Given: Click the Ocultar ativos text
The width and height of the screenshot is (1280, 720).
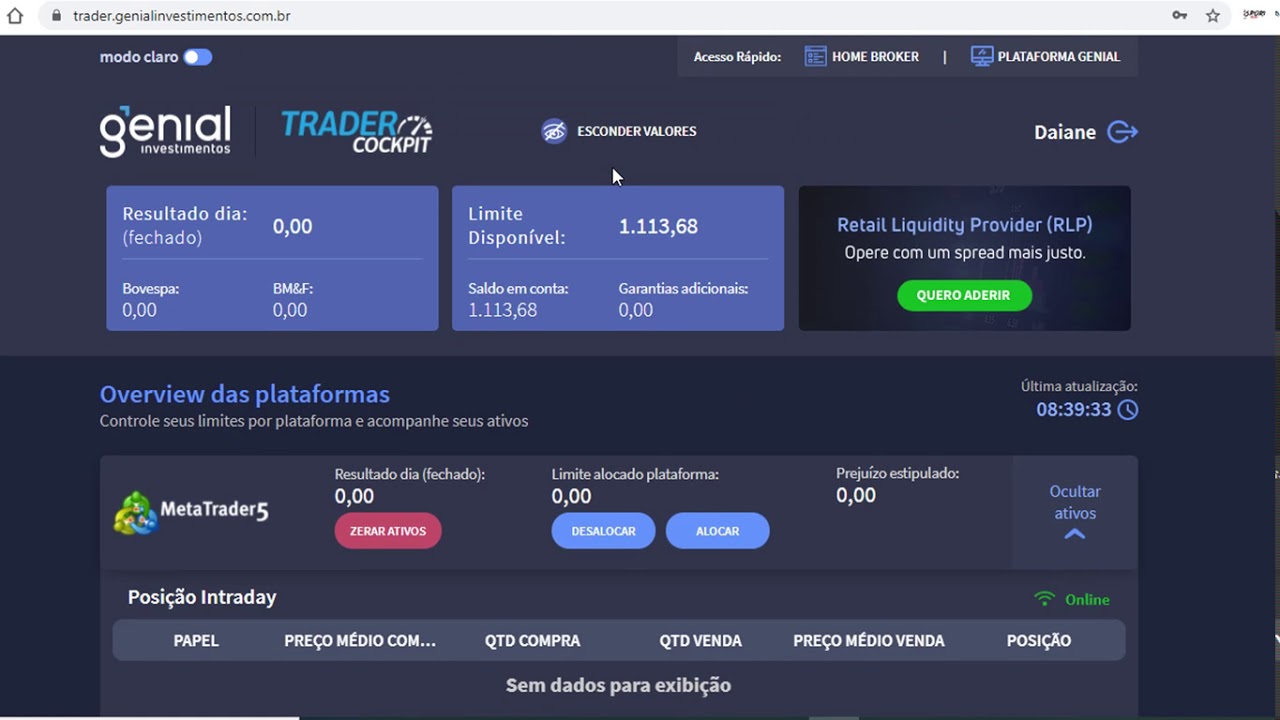Looking at the screenshot, I should pos(1075,502).
